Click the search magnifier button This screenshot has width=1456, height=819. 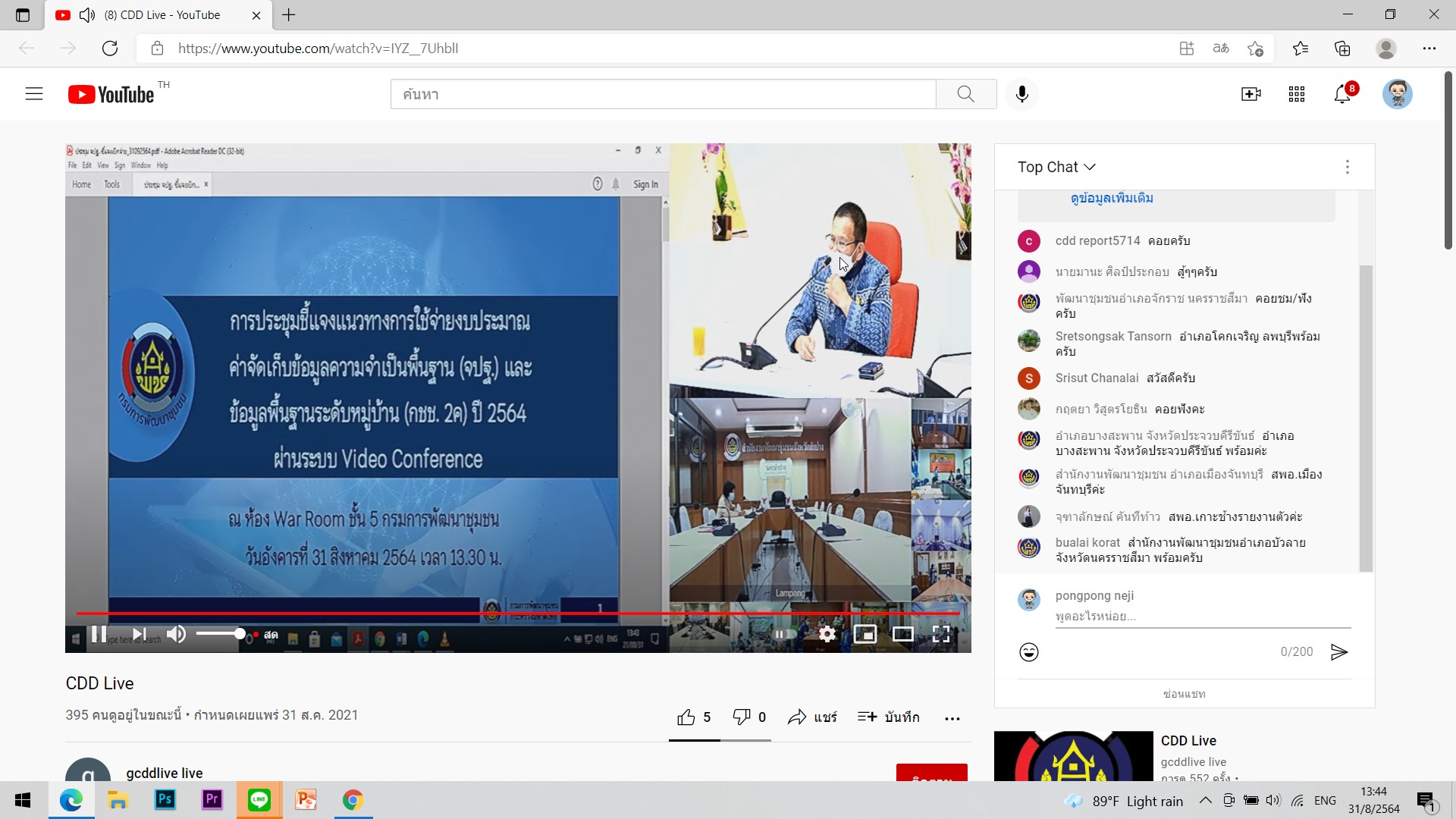965,94
